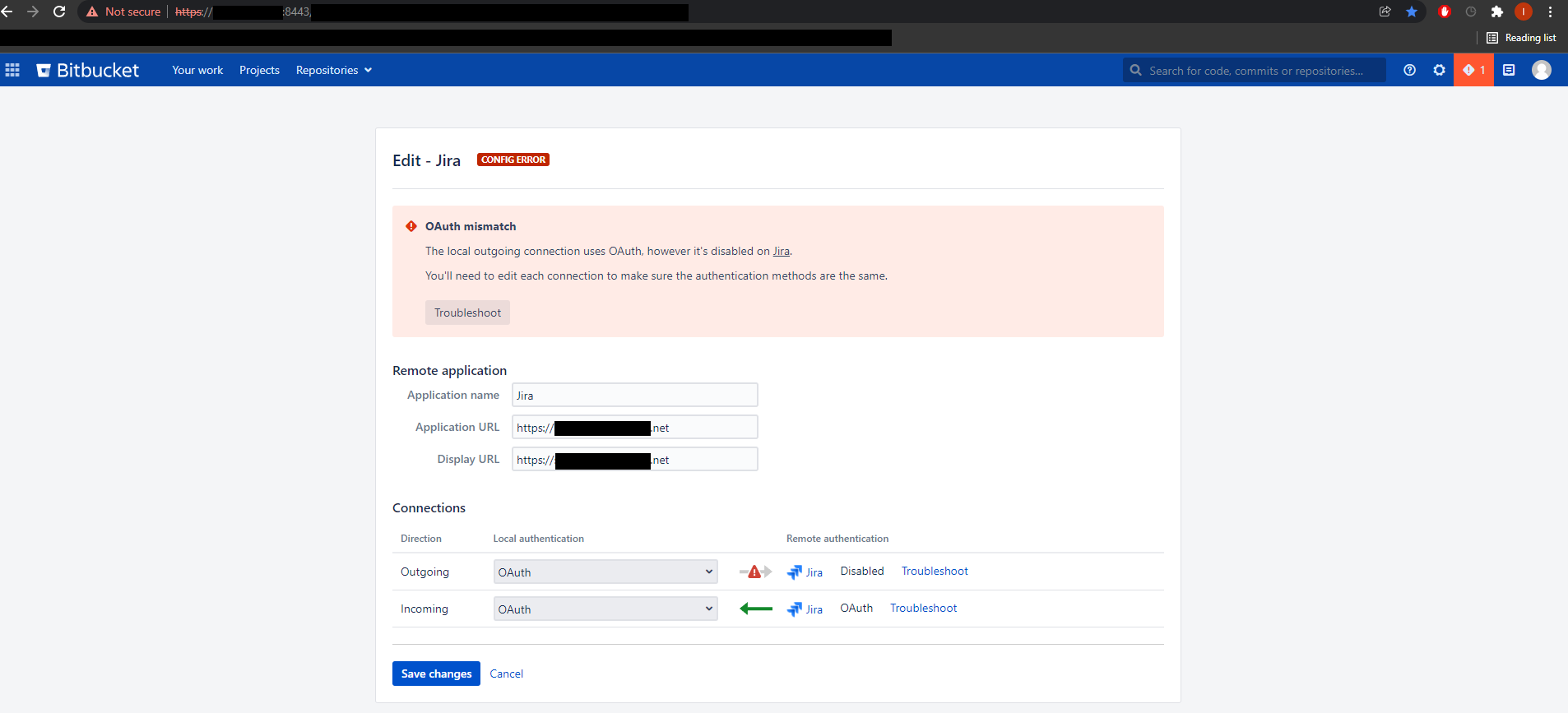Open the Projects menu item
This screenshot has height=713, width=1568.
tap(259, 70)
